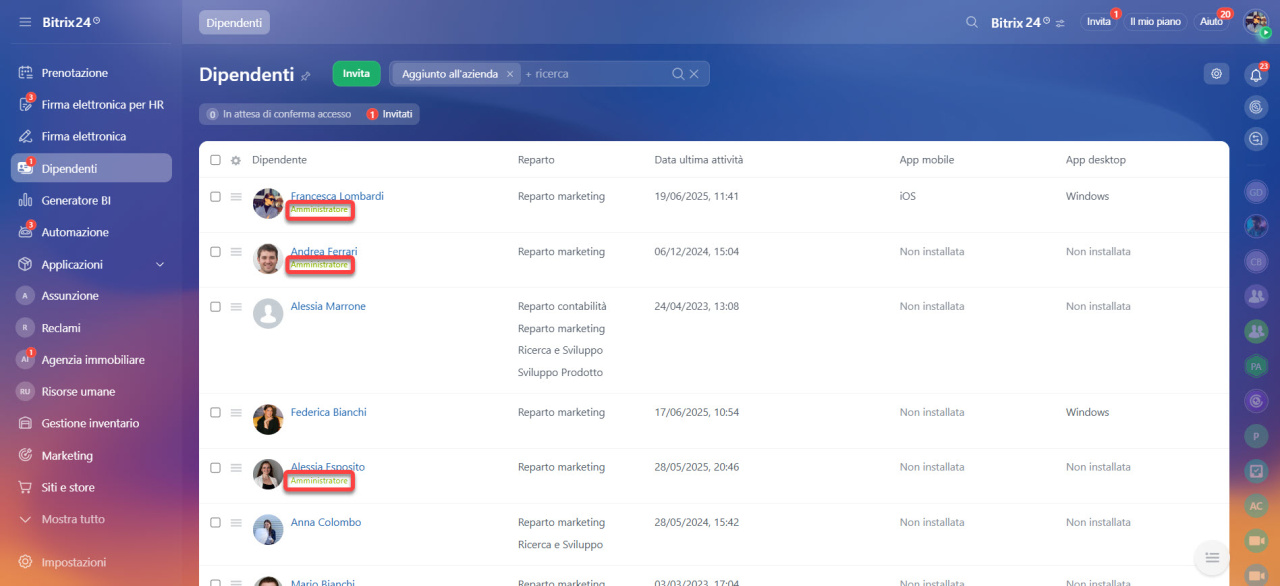Open row actions menu for Federica Bianchi
This screenshot has width=1280, height=586.
236,412
